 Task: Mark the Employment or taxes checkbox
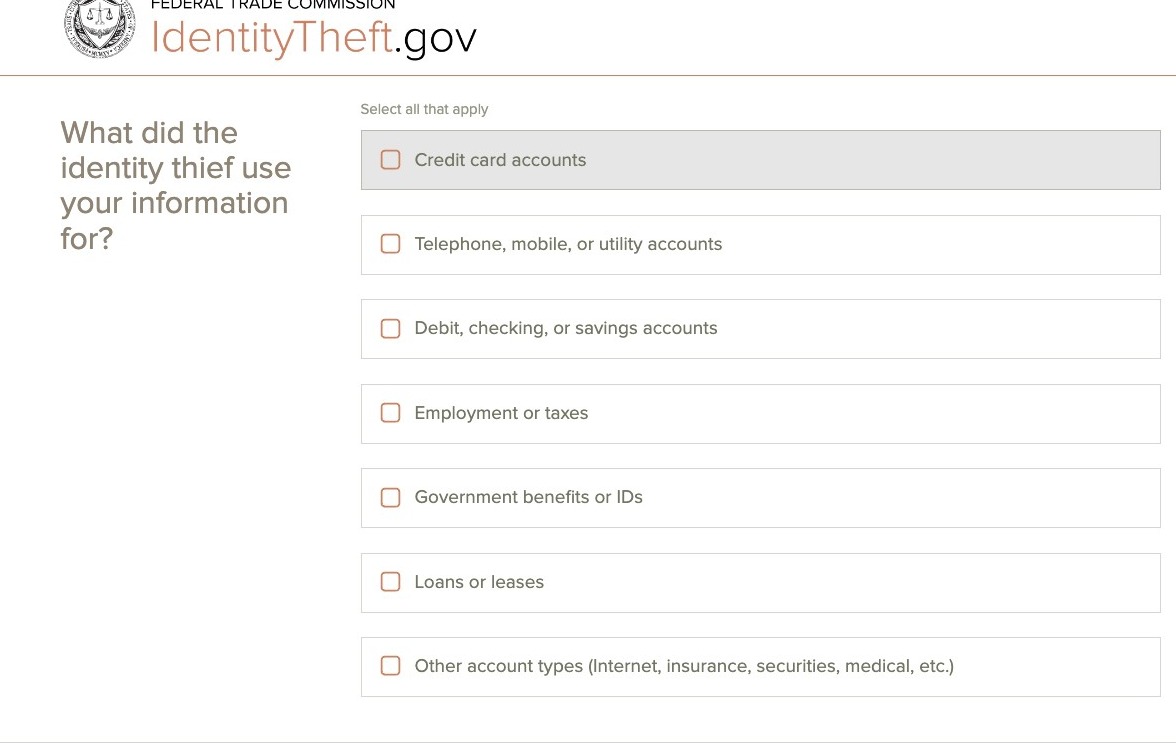pos(391,413)
